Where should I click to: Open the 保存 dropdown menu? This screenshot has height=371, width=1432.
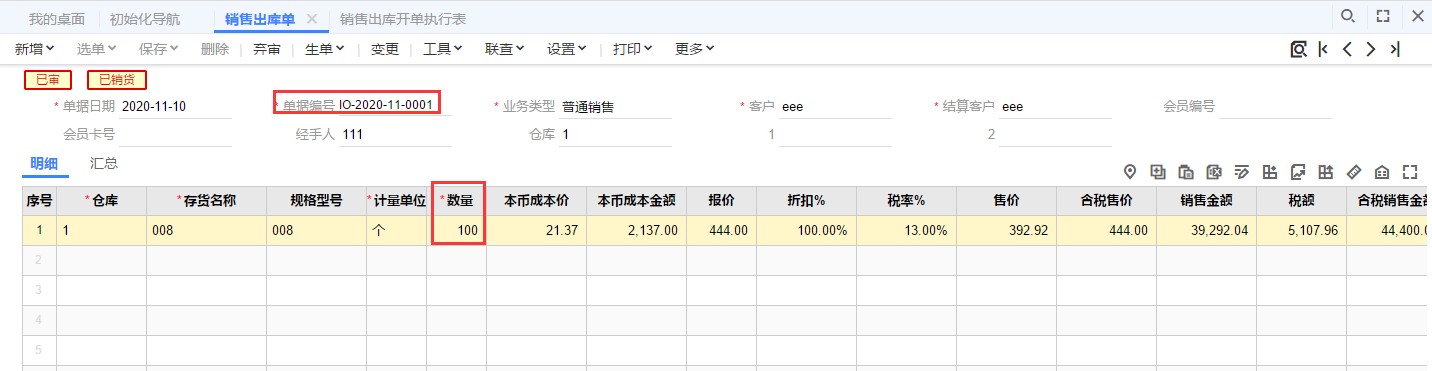coord(159,48)
